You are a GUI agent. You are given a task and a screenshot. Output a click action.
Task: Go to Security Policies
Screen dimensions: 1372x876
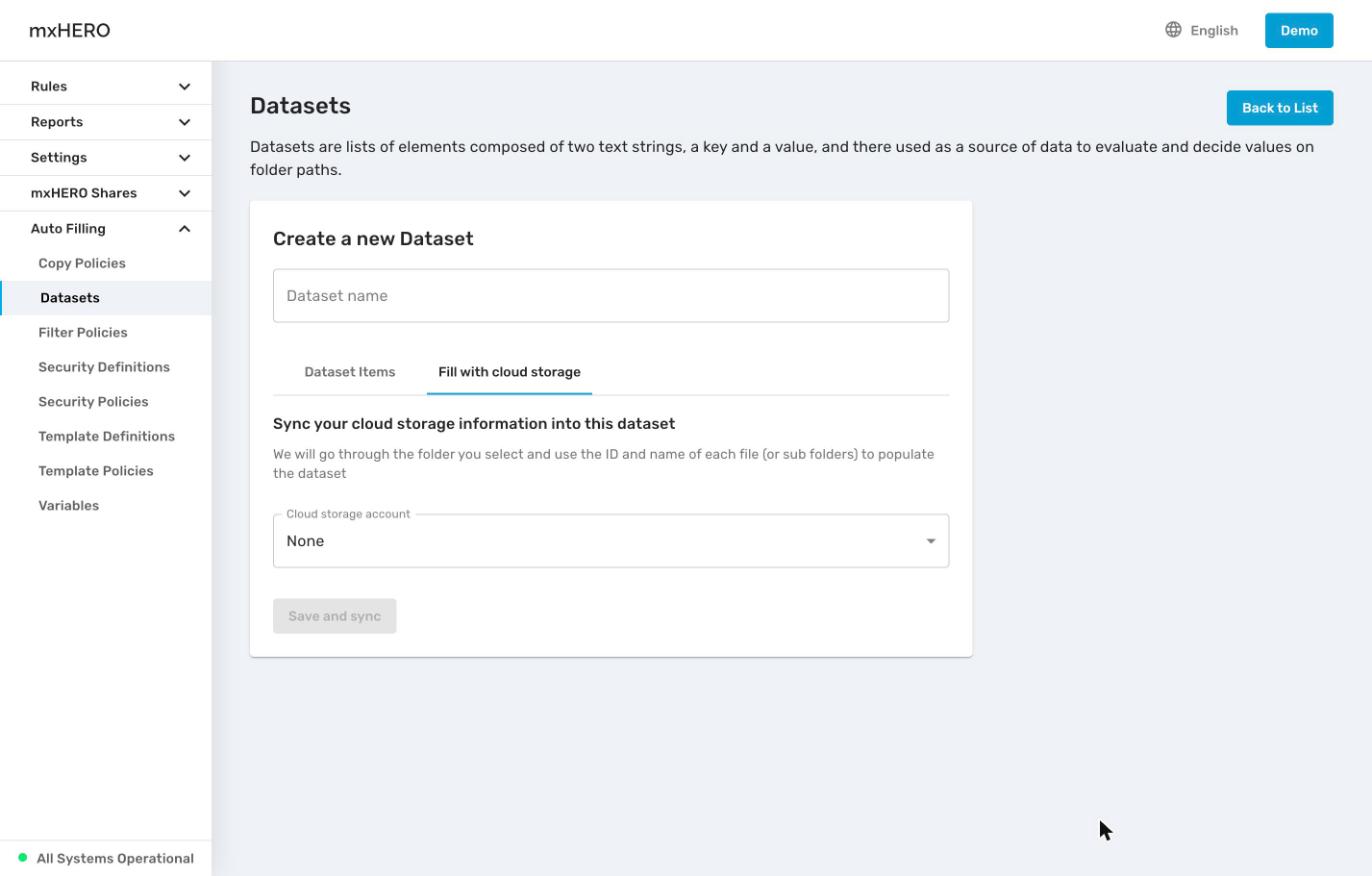coord(93,401)
